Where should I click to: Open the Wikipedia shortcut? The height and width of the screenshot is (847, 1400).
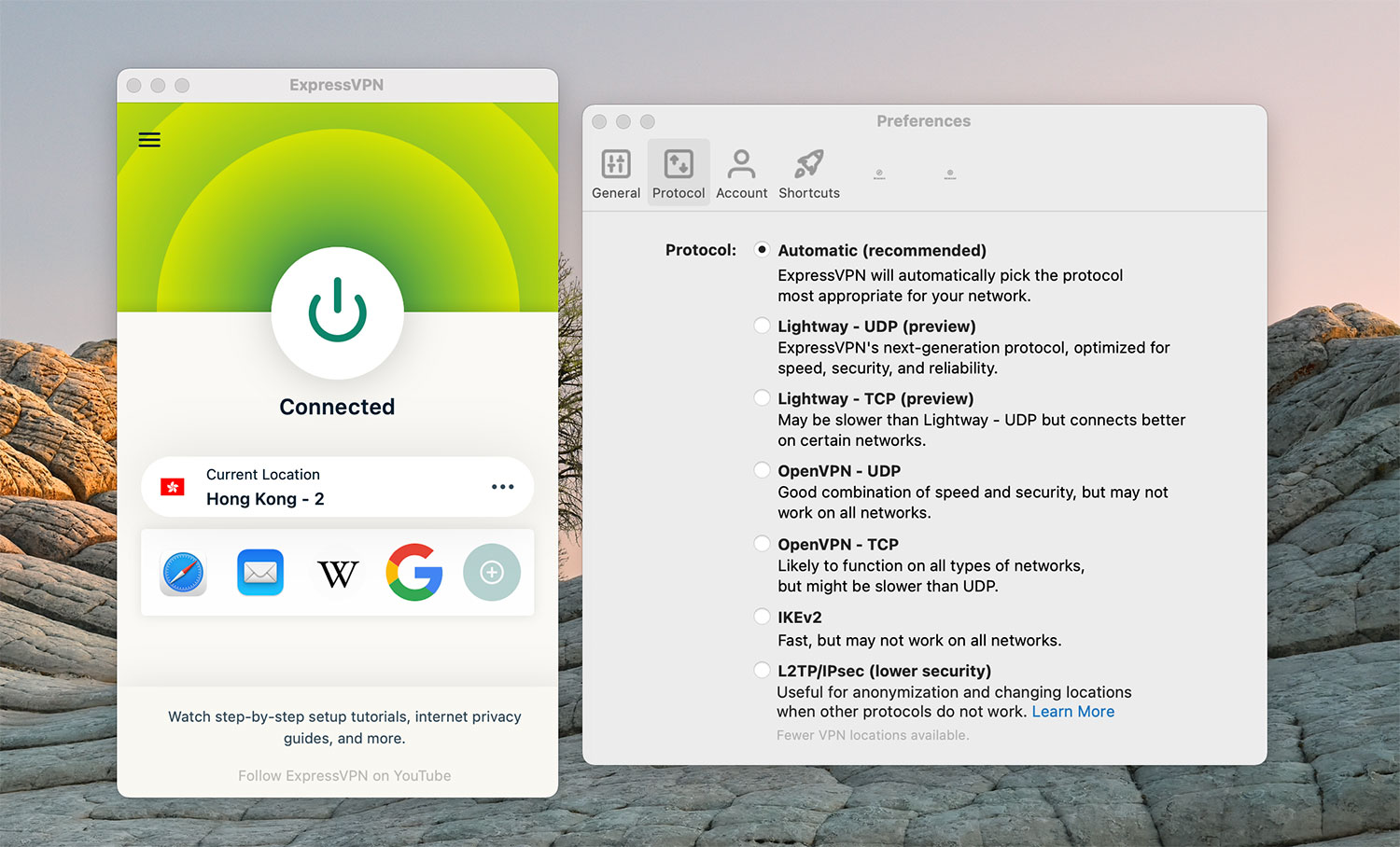click(x=338, y=573)
